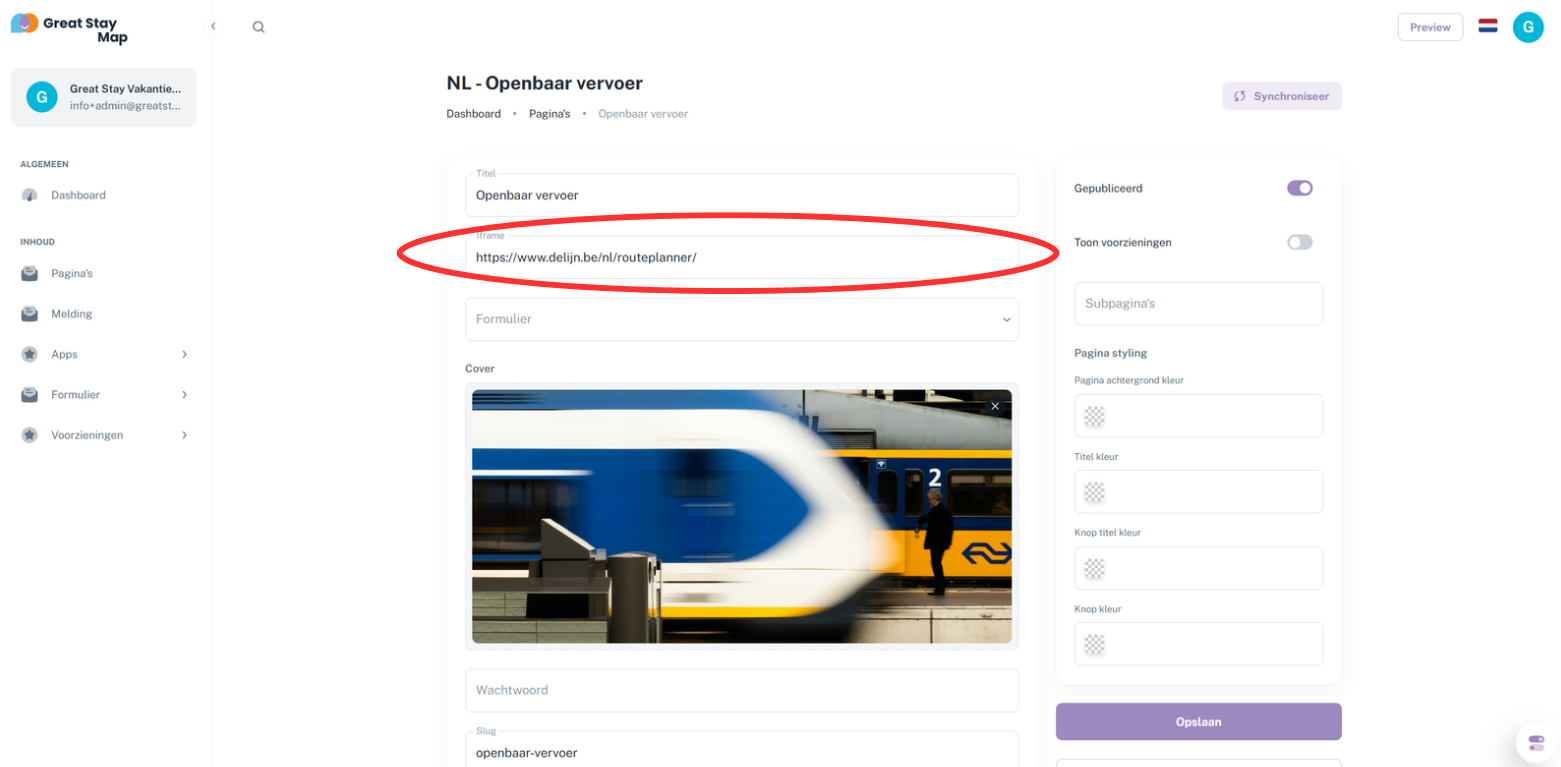Open the settings widget icon at bottom right
The image size is (1561, 767).
point(1536,743)
